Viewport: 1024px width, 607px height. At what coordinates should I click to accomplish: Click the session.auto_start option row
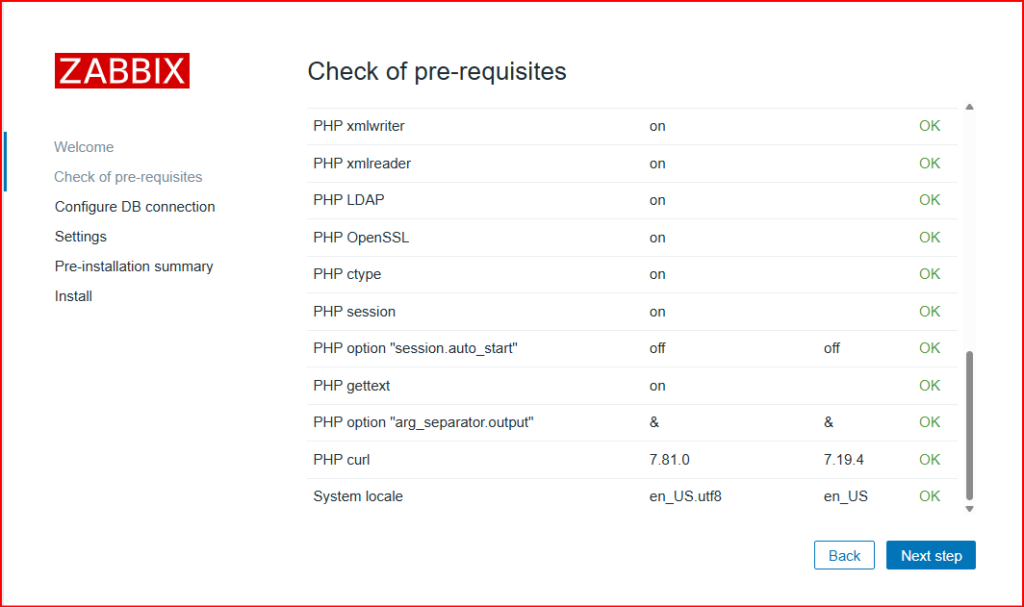[632, 348]
